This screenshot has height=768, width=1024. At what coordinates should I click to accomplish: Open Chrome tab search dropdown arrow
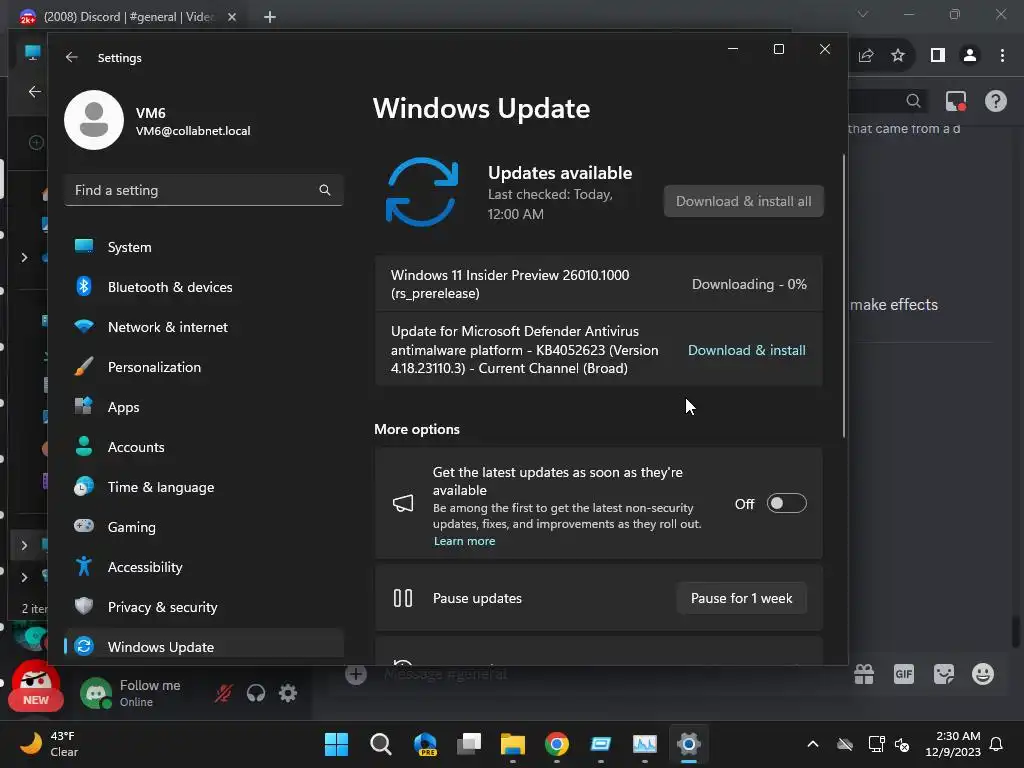tap(863, 14)
